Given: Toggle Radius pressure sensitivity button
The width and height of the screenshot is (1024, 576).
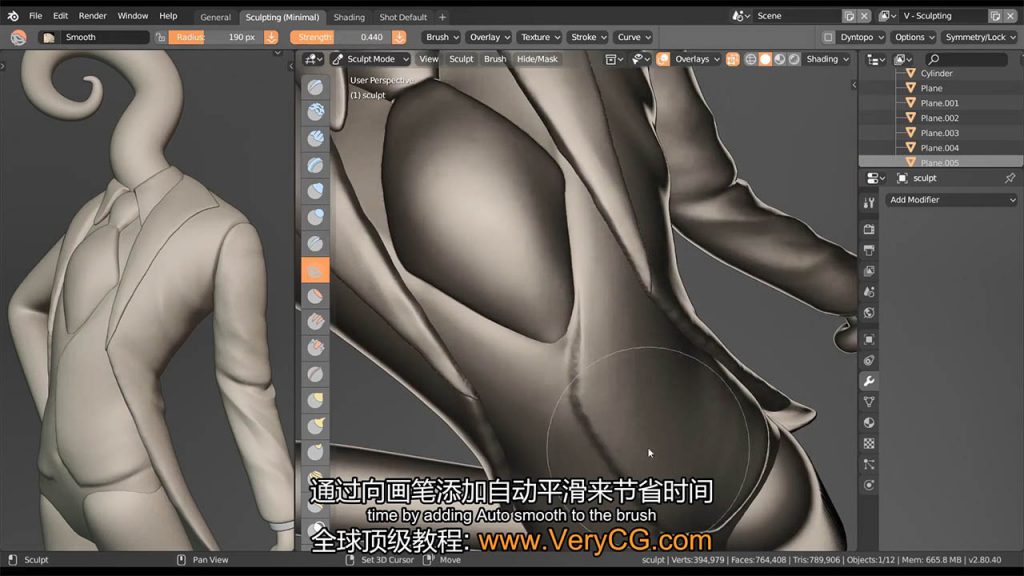Looking at the screenshot, I should pyautogui.click(x=271, y=37).
